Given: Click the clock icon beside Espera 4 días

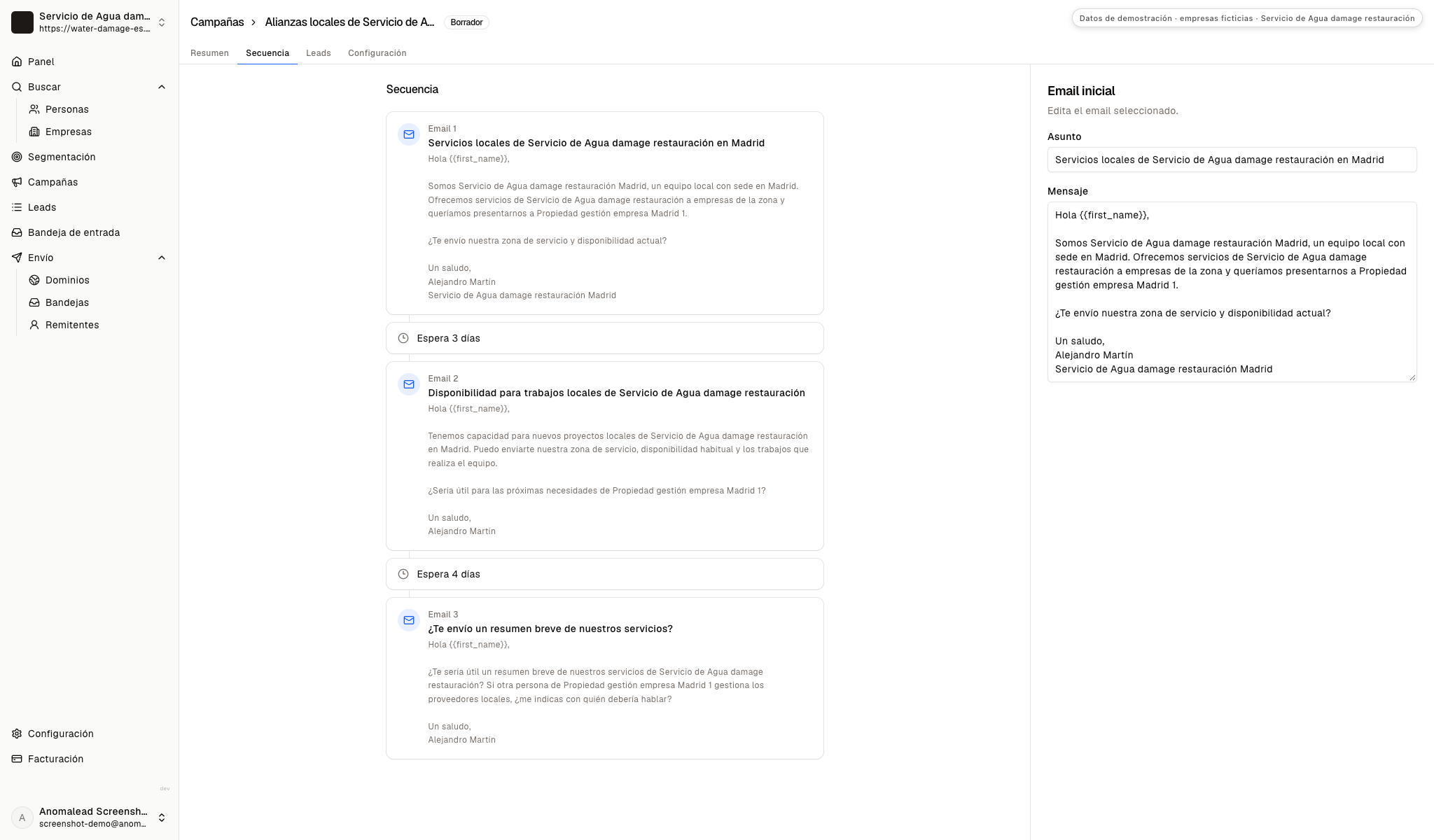Looking at the screenshot, I should (x=403, y=574).
